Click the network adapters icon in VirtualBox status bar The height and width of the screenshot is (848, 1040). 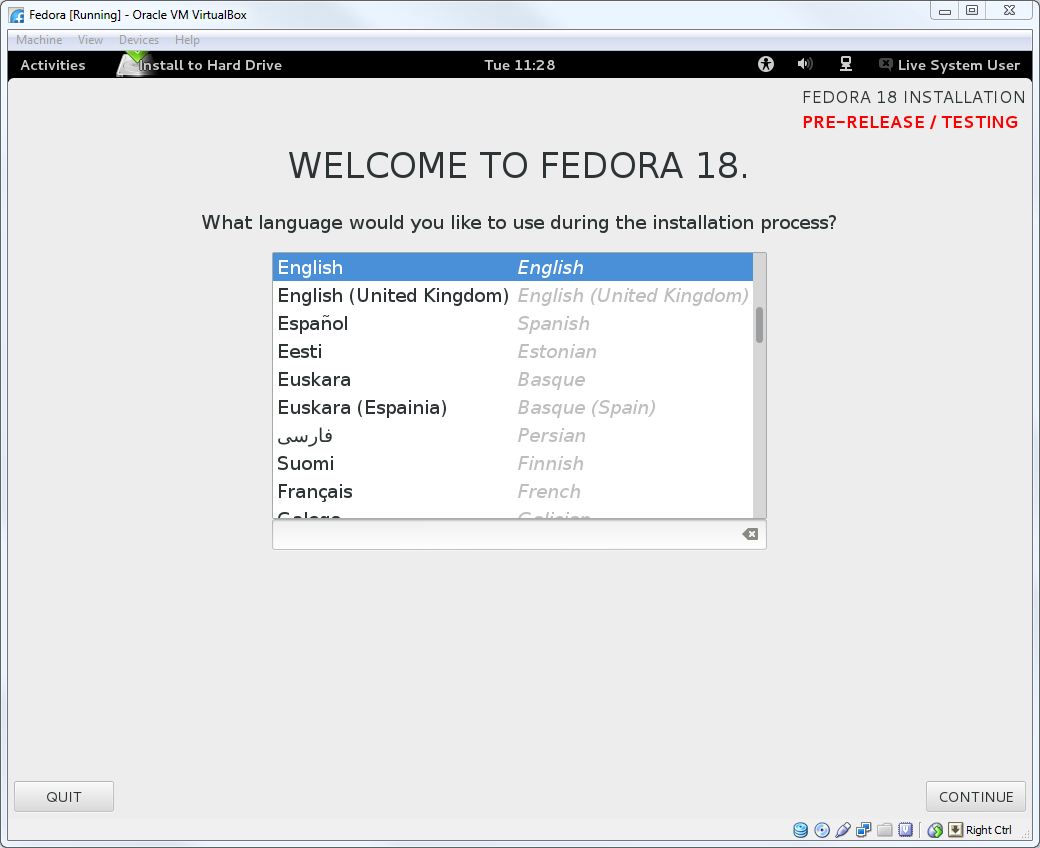864,829
